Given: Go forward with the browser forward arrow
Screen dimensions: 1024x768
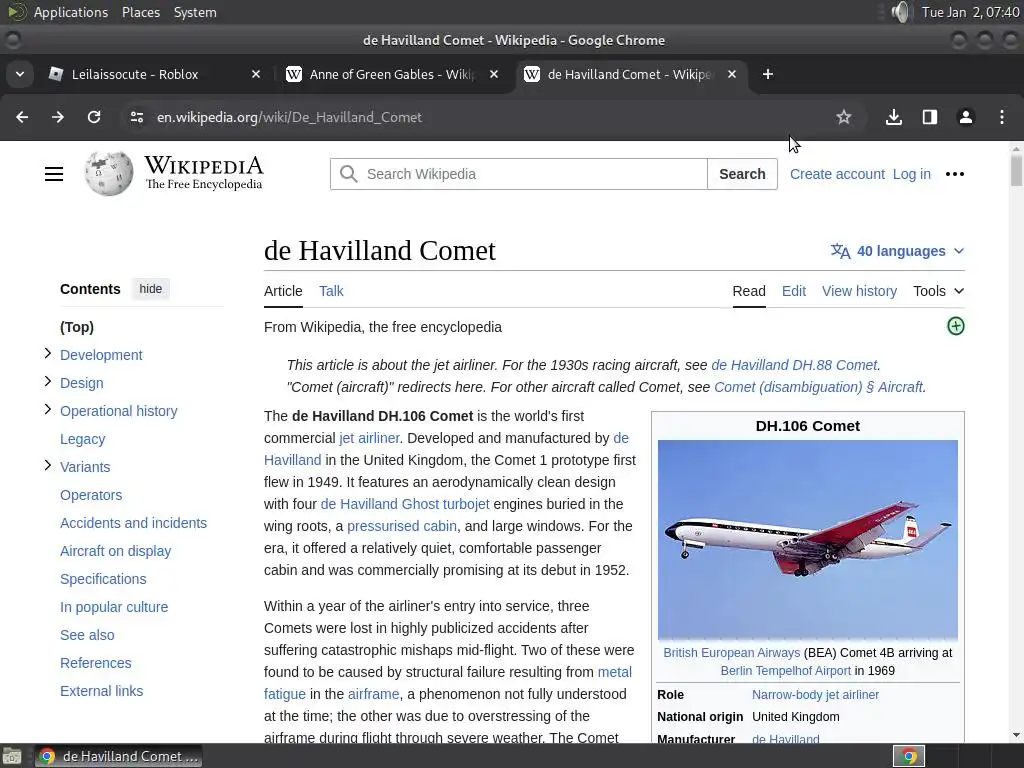Looking at the screenshot, I should coord(58,117).
